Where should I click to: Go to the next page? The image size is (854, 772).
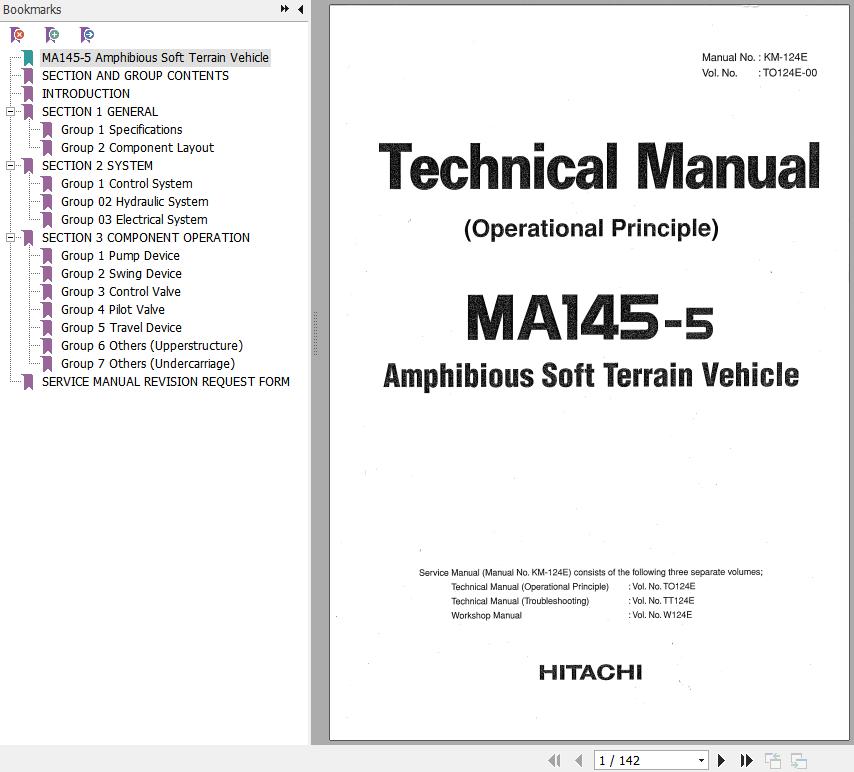pos(720,761)
